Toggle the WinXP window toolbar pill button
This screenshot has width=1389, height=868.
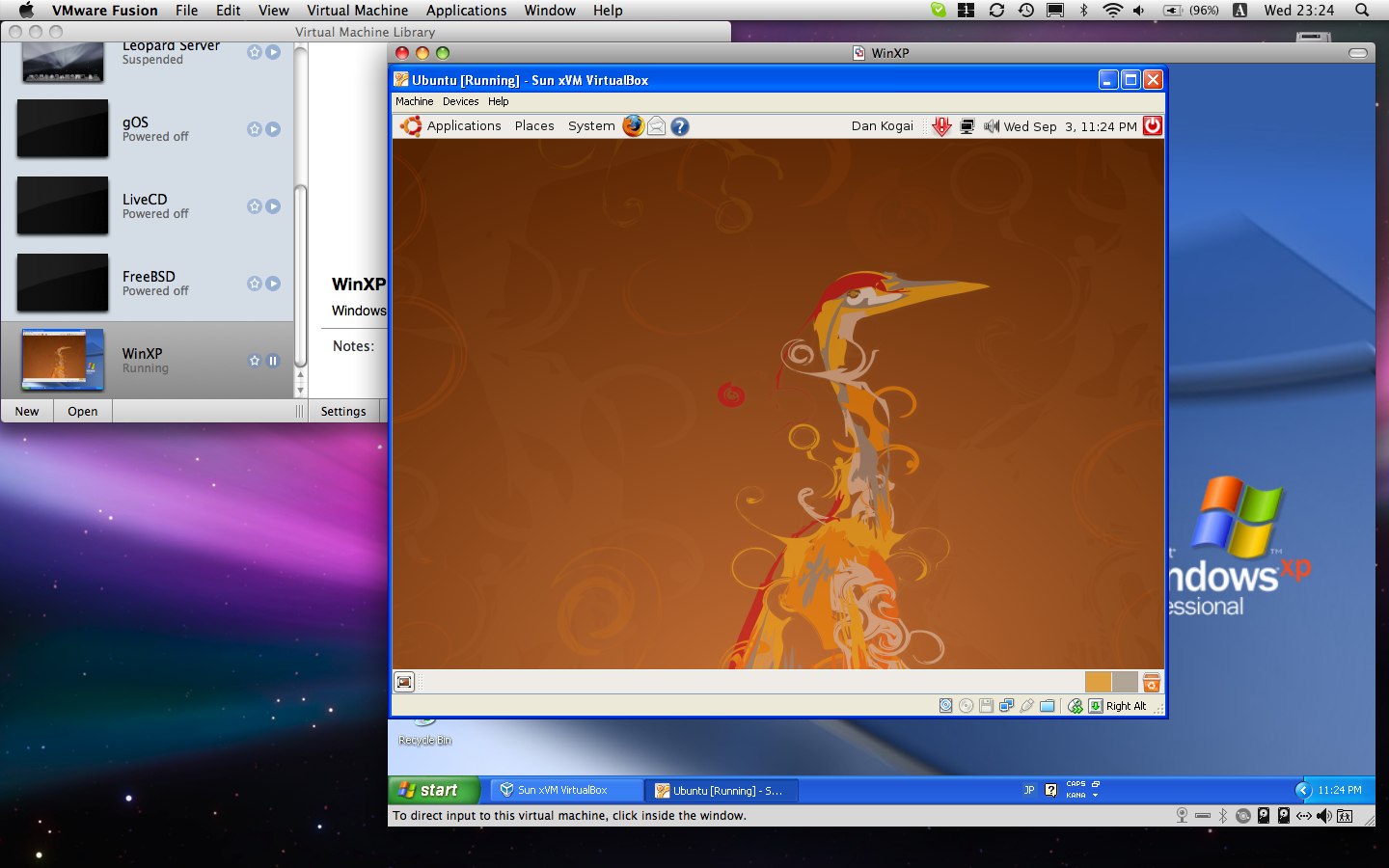(1358, 53)
